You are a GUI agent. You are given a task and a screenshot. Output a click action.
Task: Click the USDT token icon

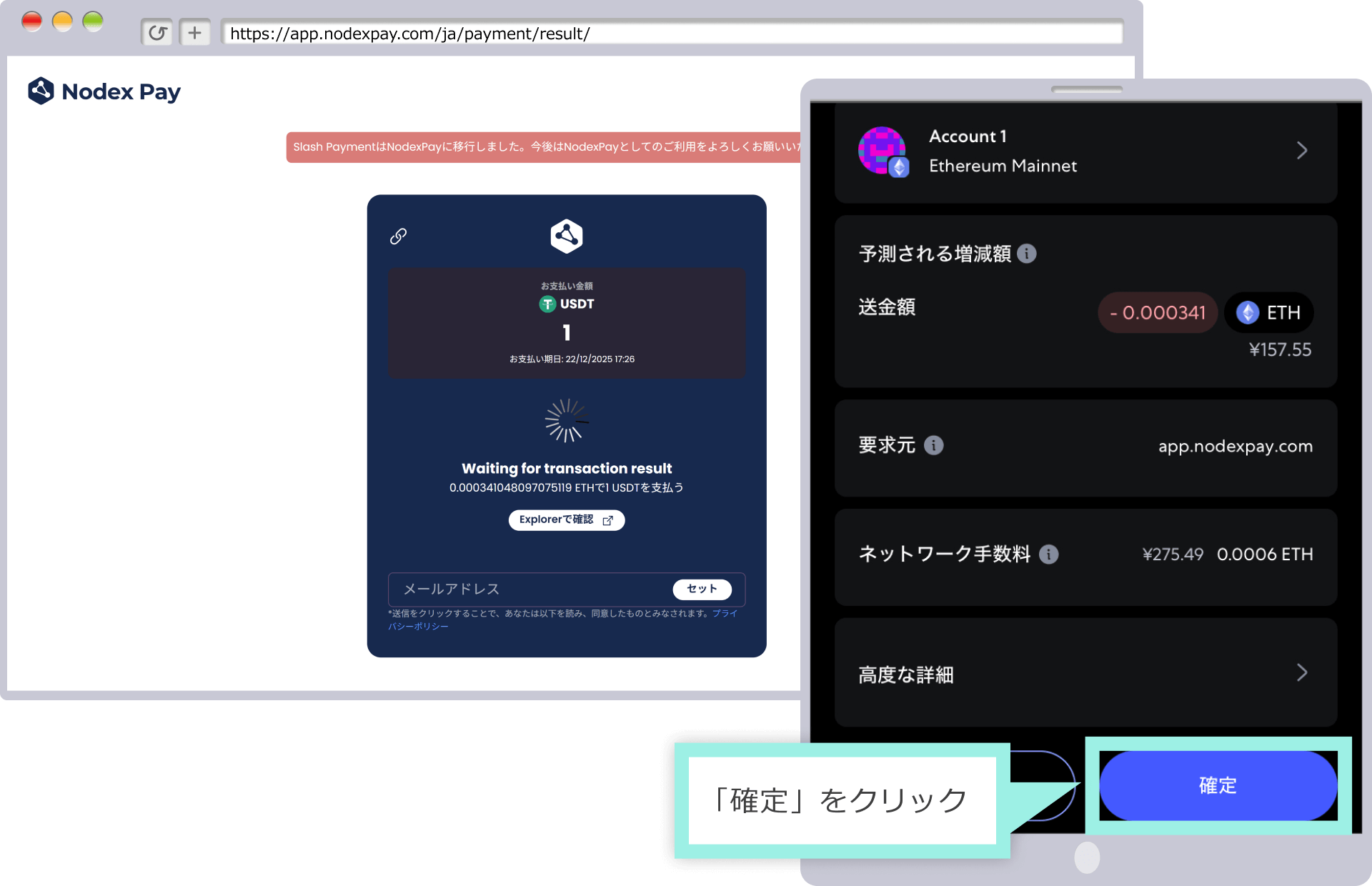coord(546,304)
